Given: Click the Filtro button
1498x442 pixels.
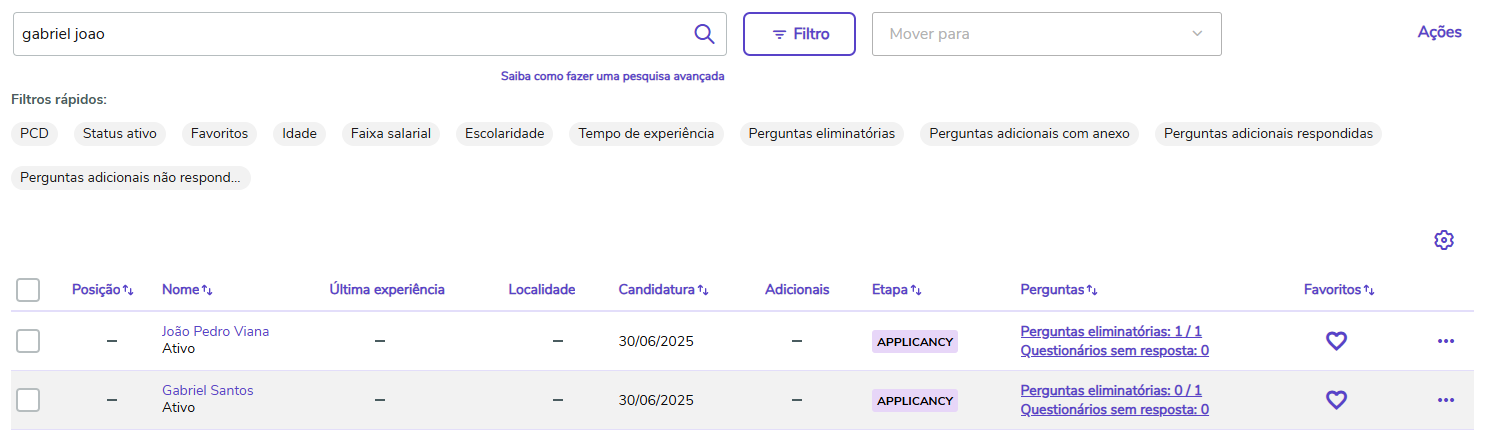Looking at the screenshot, I should [799, 34].
